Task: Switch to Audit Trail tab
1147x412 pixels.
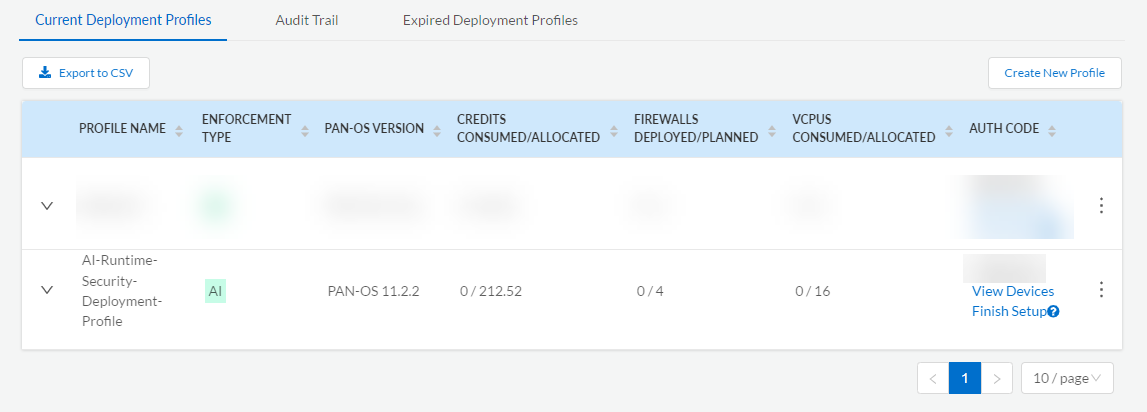Action: [307, 20]
